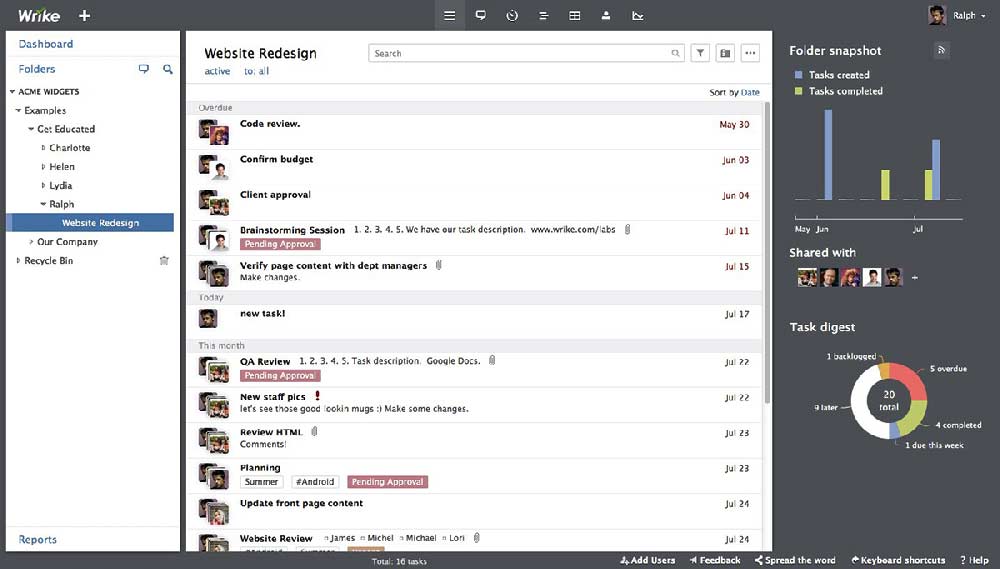Viewport: 1000px width, 569px height.
Task: Open Ralph user menu dropdown arrow
Action: [985, 15]
